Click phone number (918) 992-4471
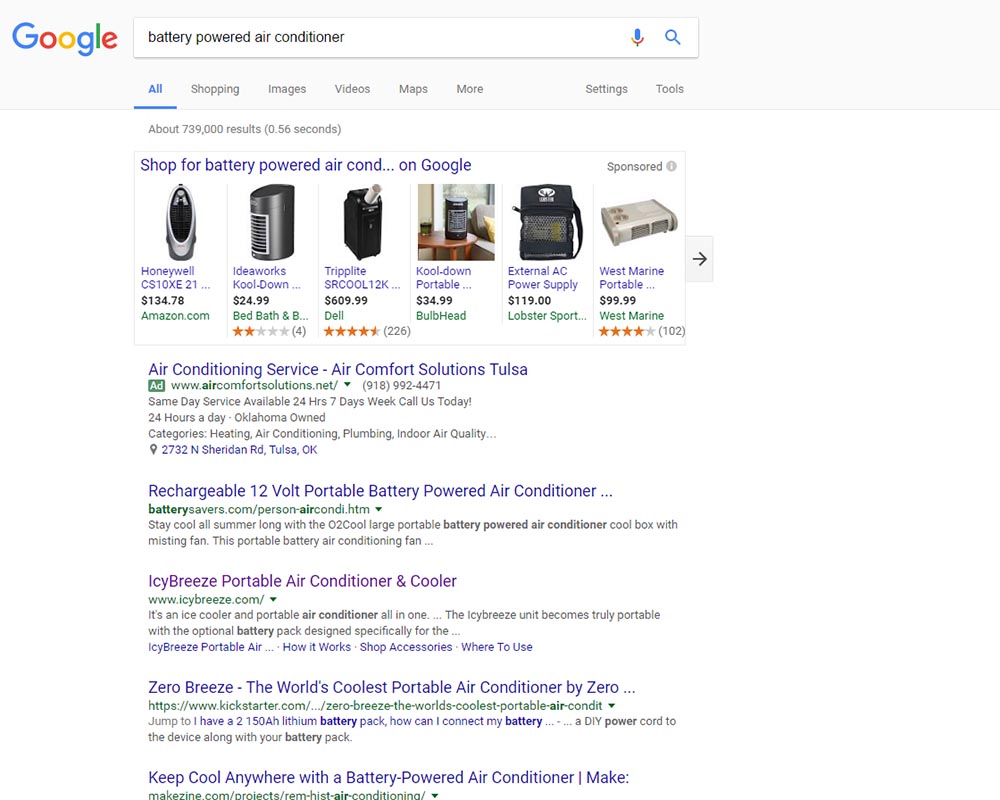The height and width of the screenshot is (800, 1000). (x=401, y=385)
